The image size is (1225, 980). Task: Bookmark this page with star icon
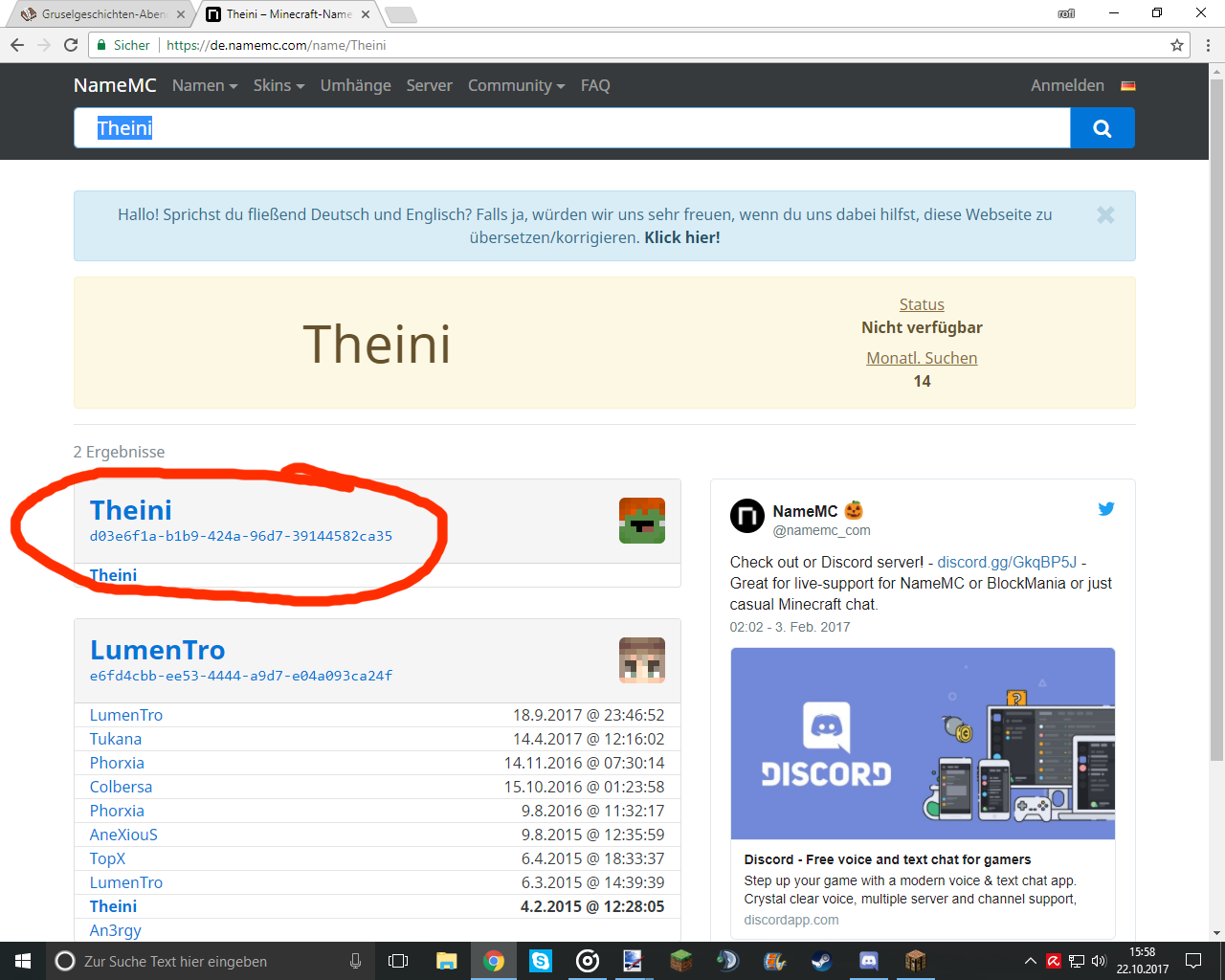click(1177, 45)
